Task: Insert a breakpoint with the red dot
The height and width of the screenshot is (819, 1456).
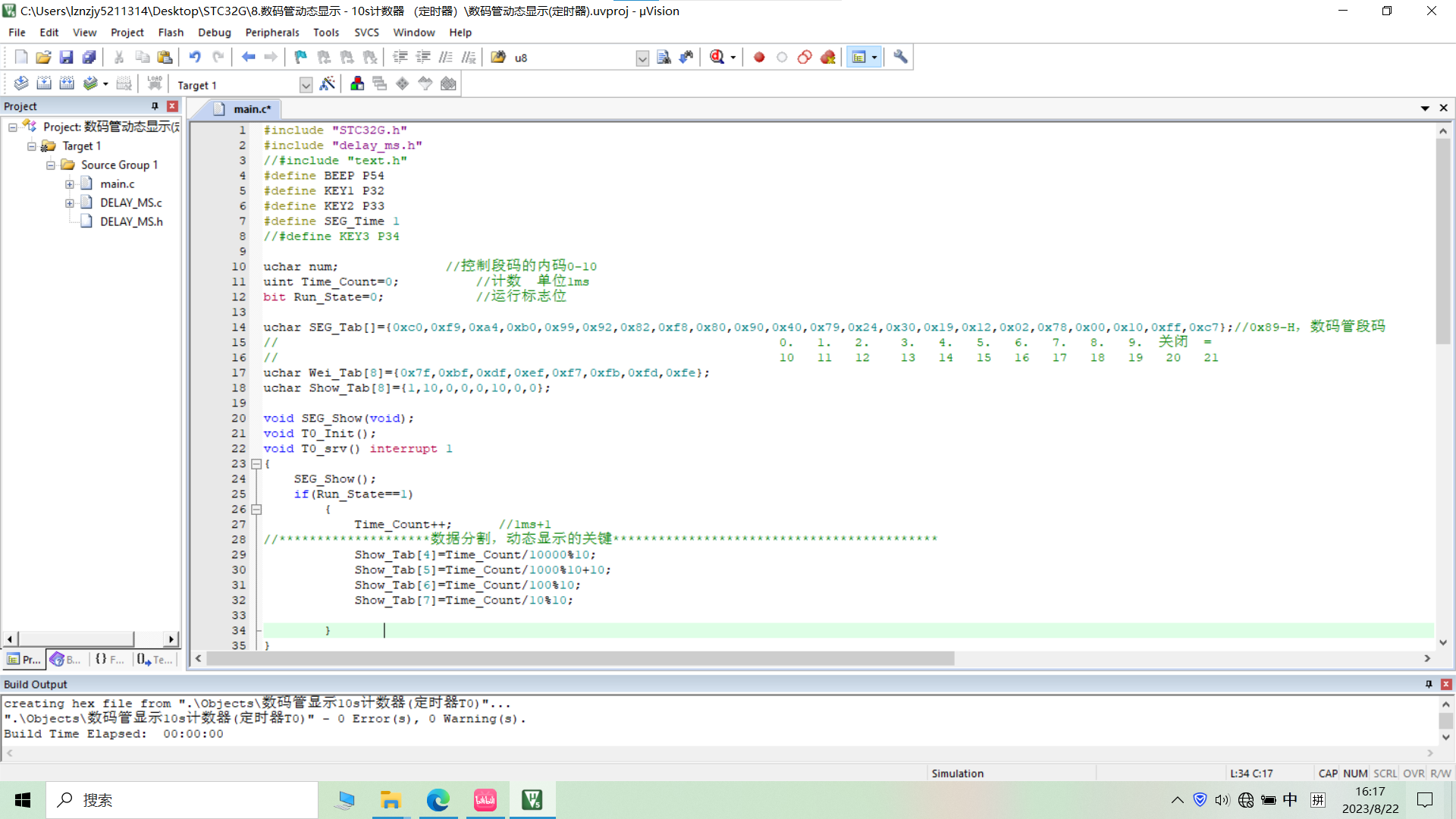Action: [759, 57]
